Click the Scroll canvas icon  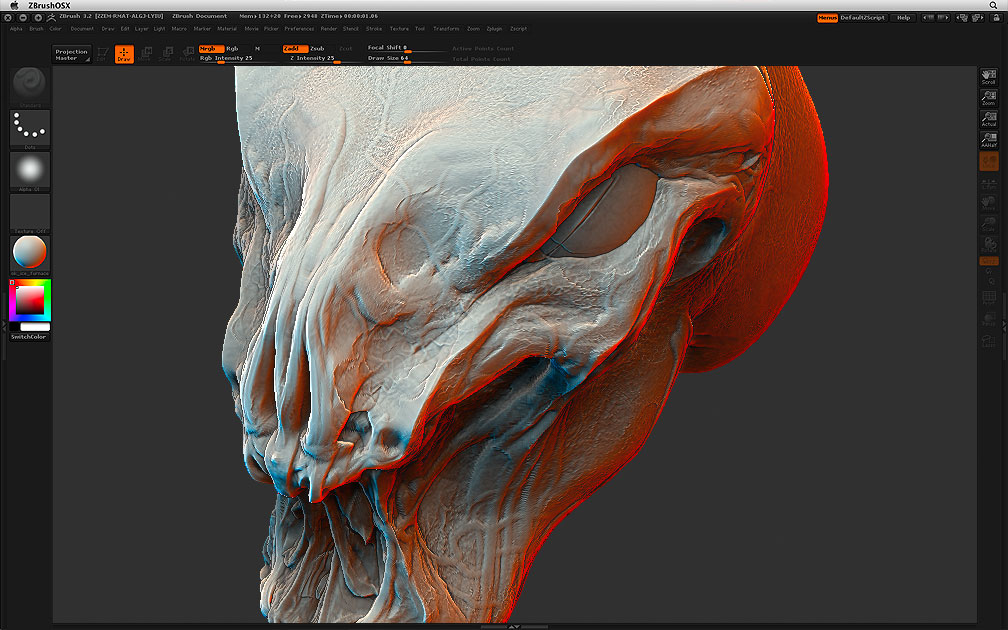pyautogui.click(x=989, y=76)
